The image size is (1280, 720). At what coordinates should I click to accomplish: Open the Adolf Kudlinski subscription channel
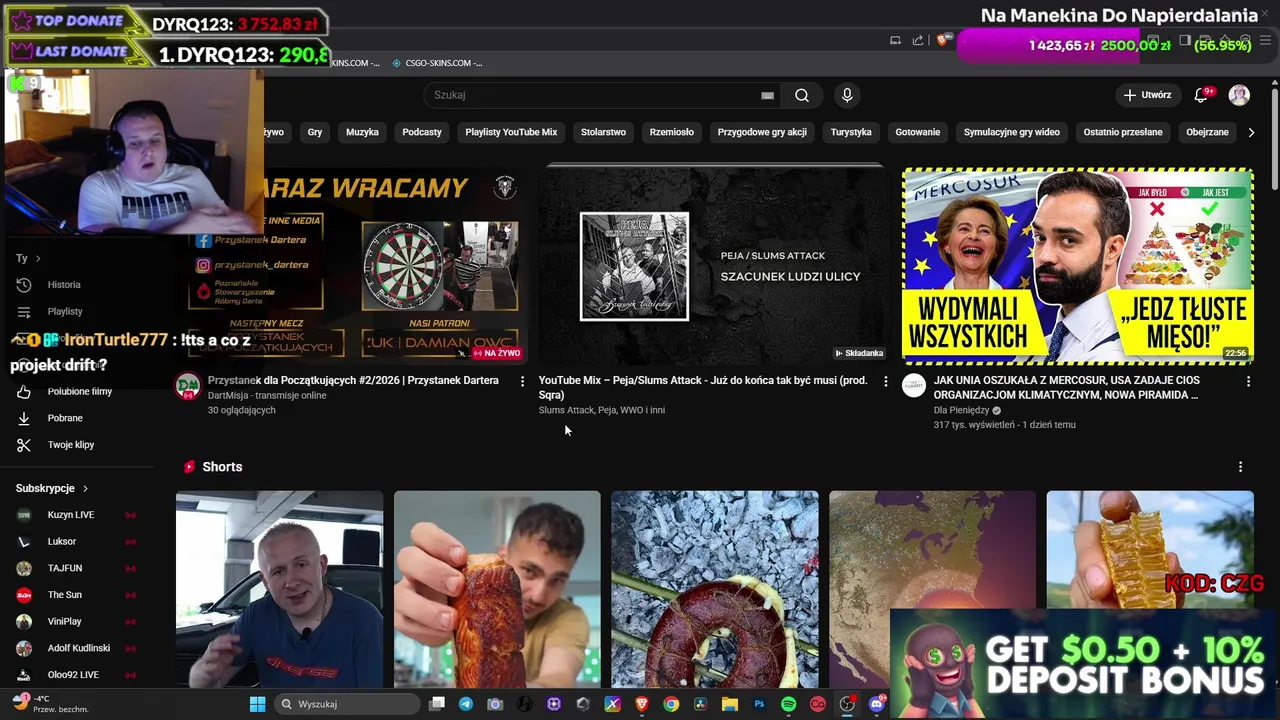[x=76, y=648]
